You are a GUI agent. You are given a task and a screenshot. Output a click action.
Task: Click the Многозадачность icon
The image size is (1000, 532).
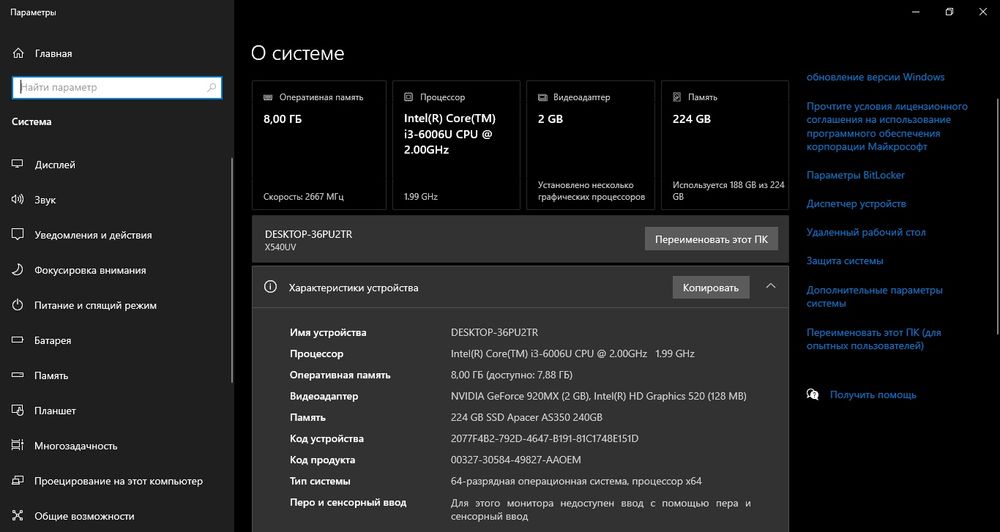click(x=18, y=446)
